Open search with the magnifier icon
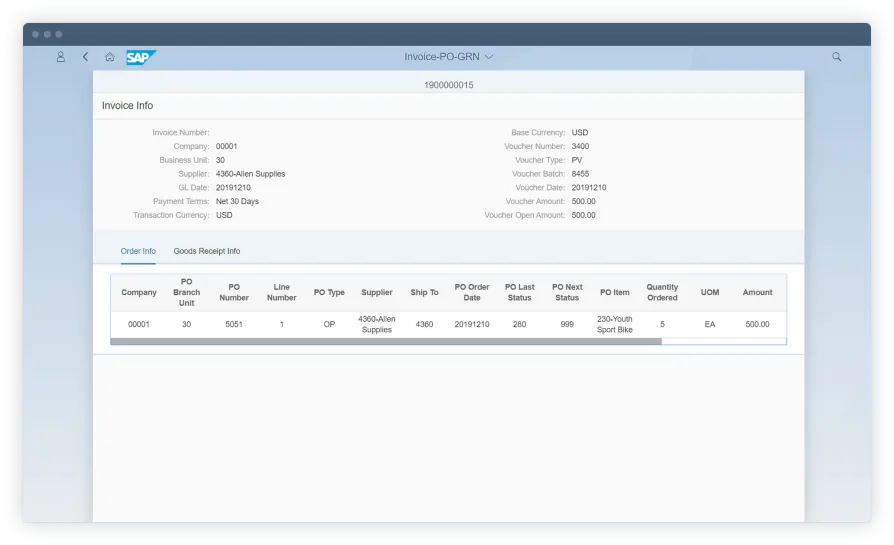Viewport: 894px width, 545px height. pyautogui.click(x=837, y=57)
